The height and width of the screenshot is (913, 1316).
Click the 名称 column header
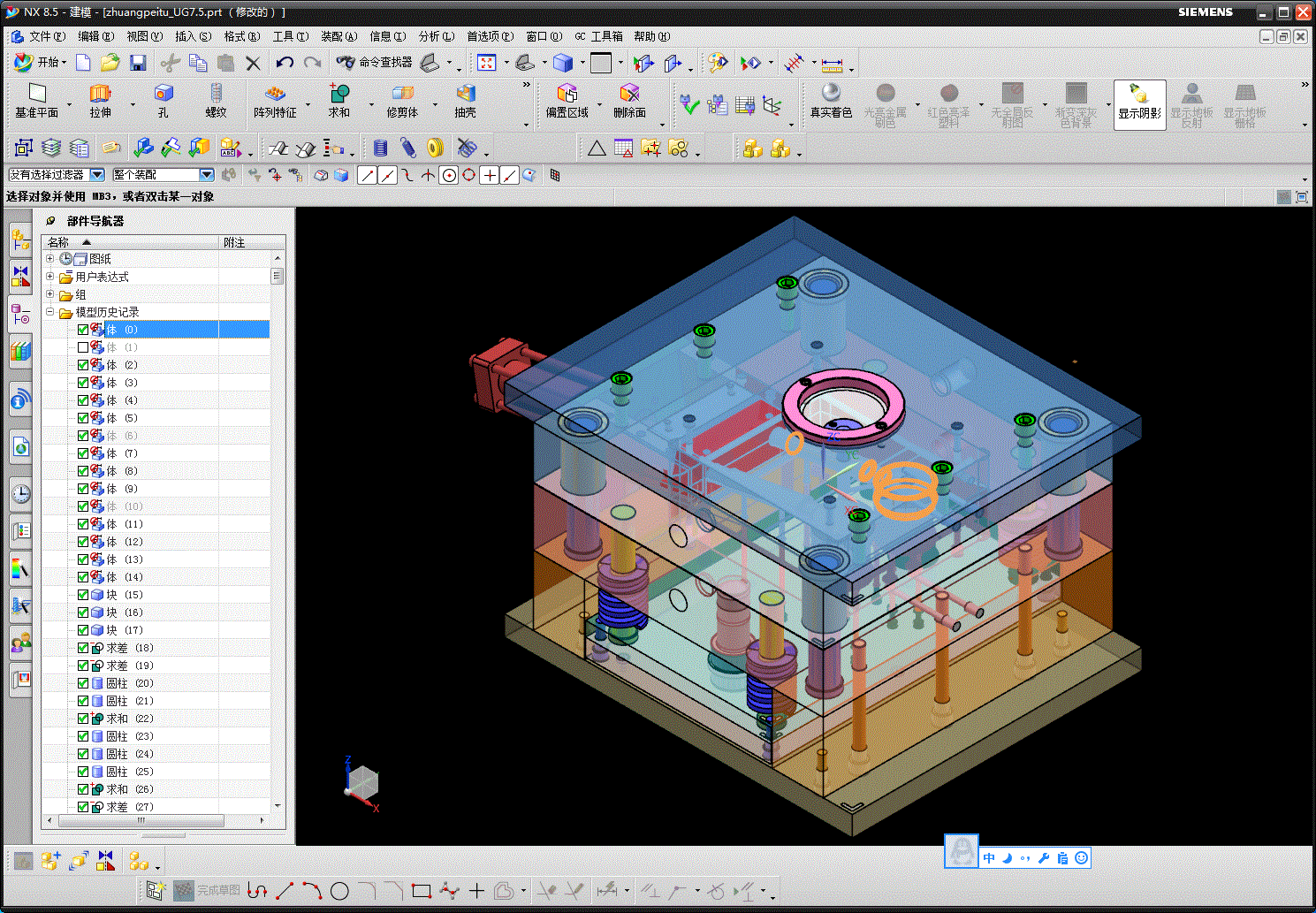point(58,242)
